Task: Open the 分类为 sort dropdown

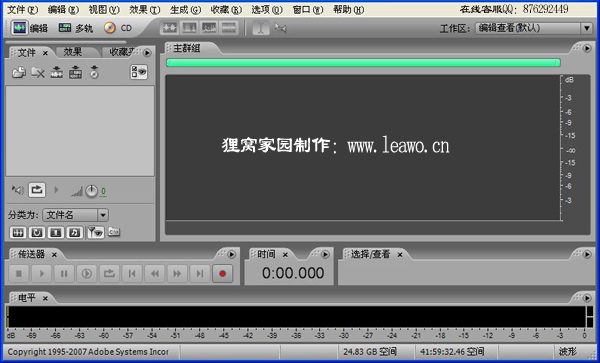Action: point(75,215)
